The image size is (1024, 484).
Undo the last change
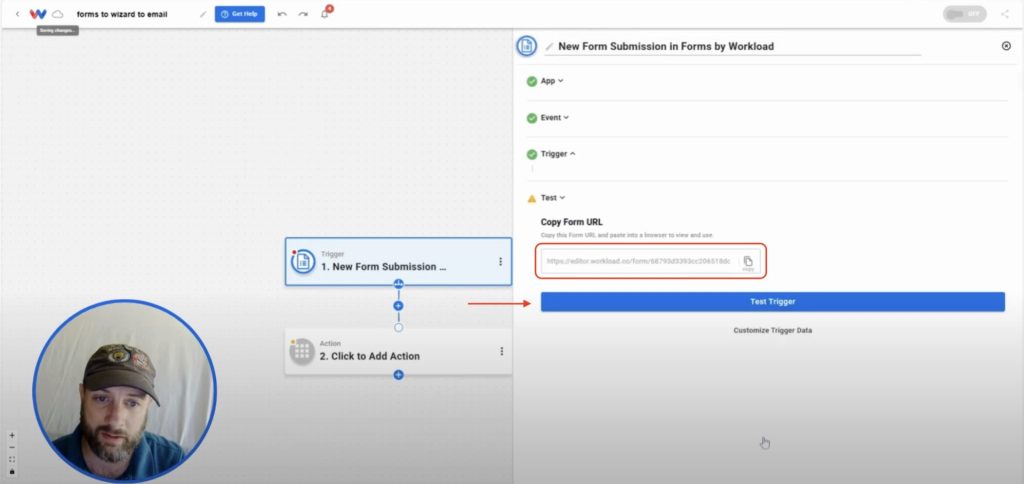[x=282, y=14]
